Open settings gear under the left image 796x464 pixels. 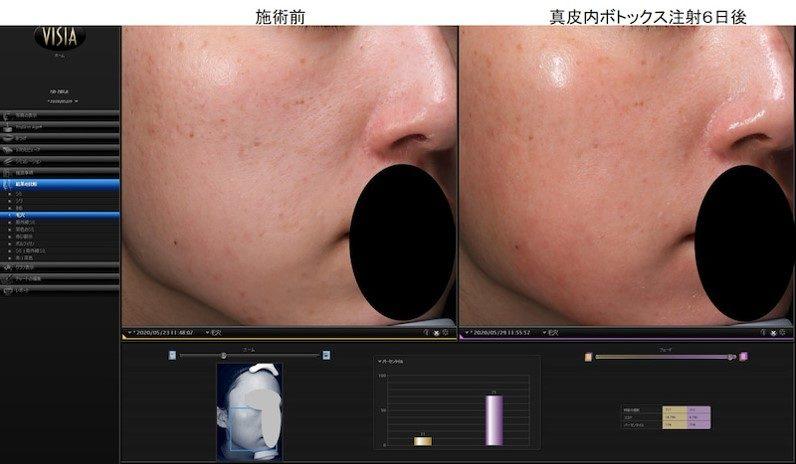(x=446, y=332)
